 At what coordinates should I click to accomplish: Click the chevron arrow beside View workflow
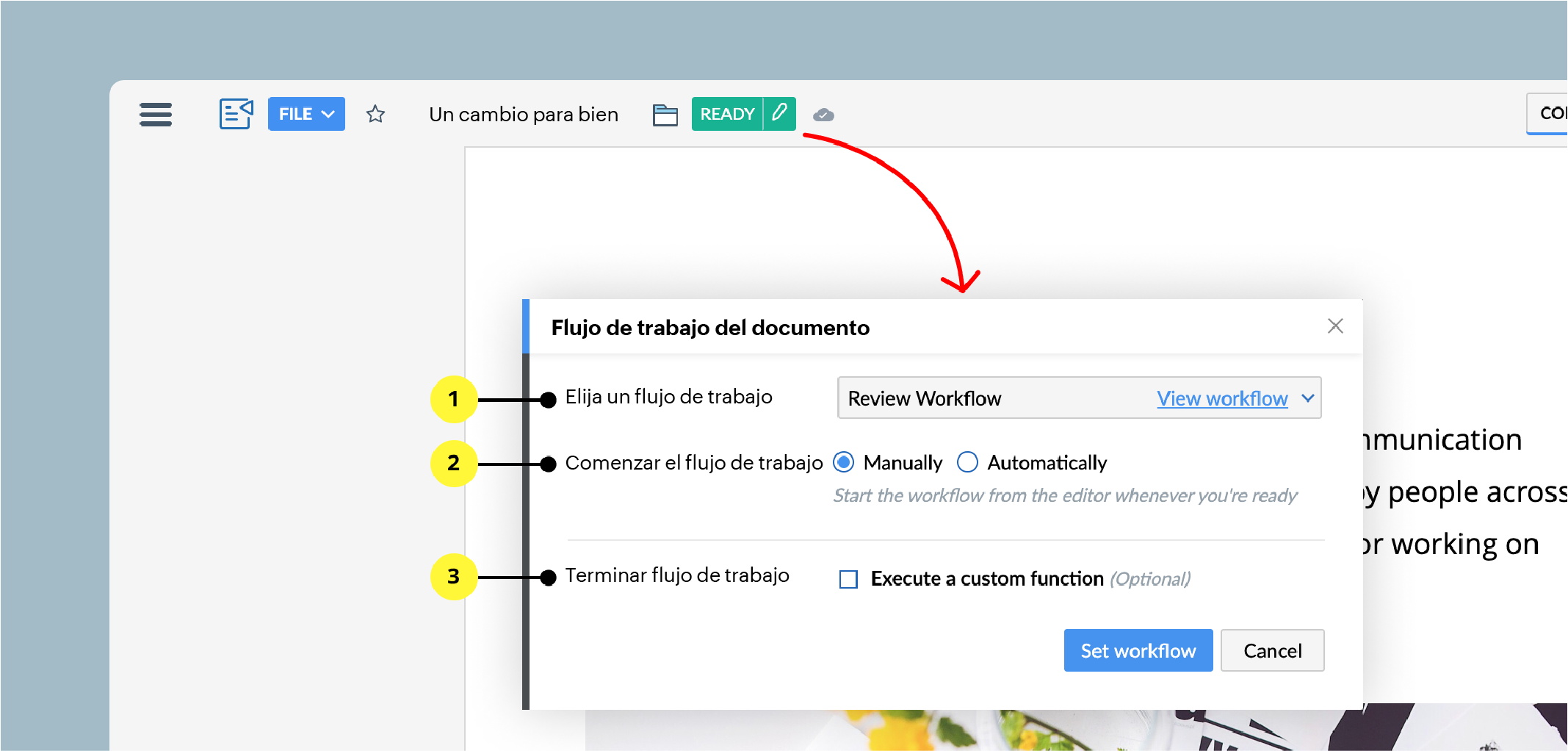pyautogui.click(x=1307, y=398)
